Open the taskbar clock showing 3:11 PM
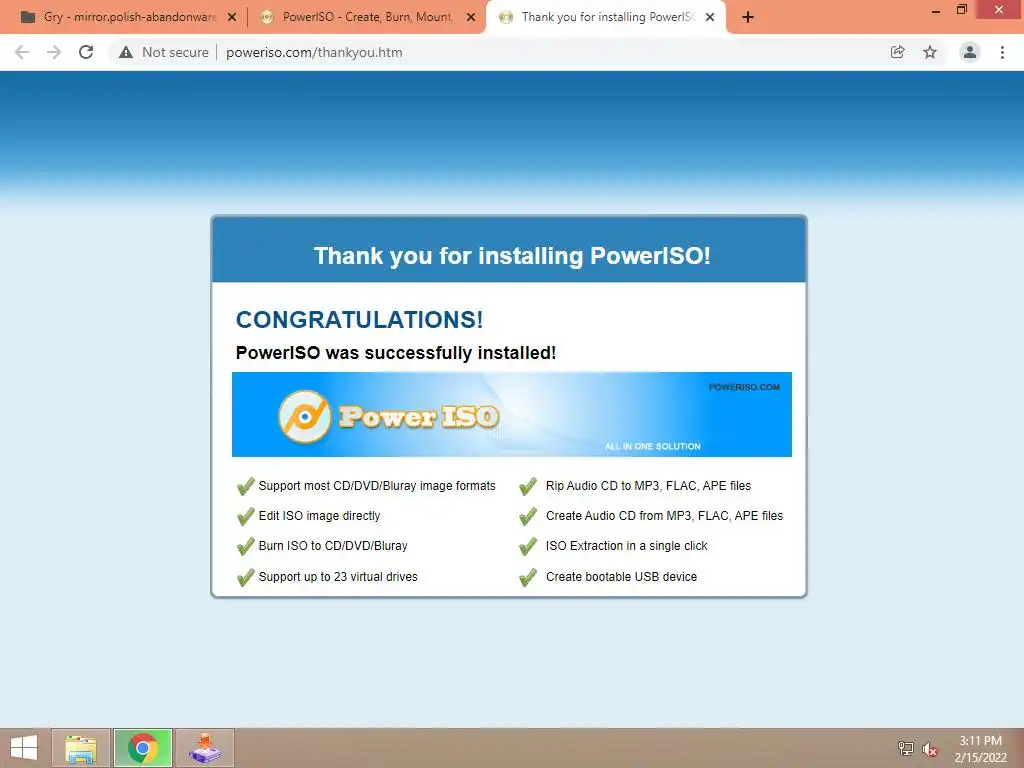This screenshot has height=768, width=1024. pyautogui.click(x=980, y=749)
